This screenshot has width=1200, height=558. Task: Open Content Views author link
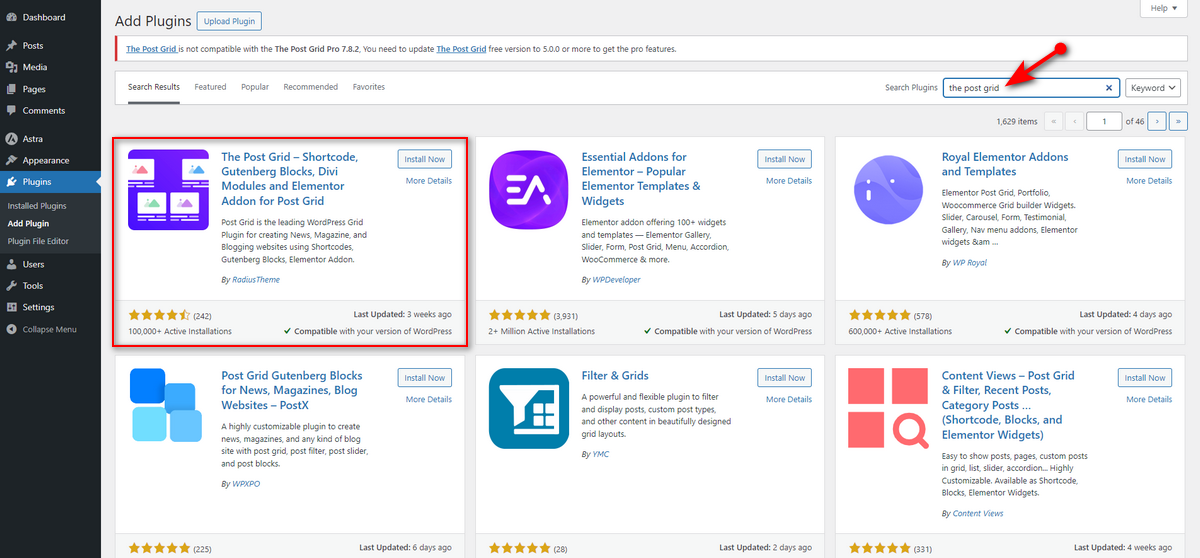coord(978,514)
